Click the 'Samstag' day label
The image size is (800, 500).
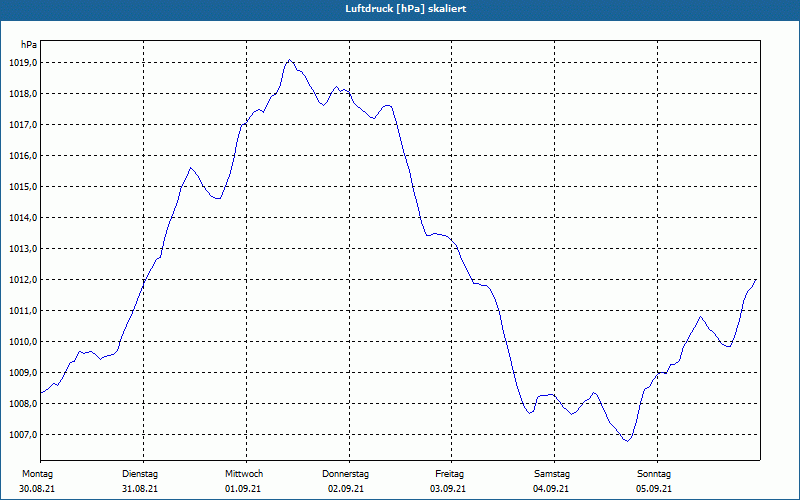click(x=552, y=474)
